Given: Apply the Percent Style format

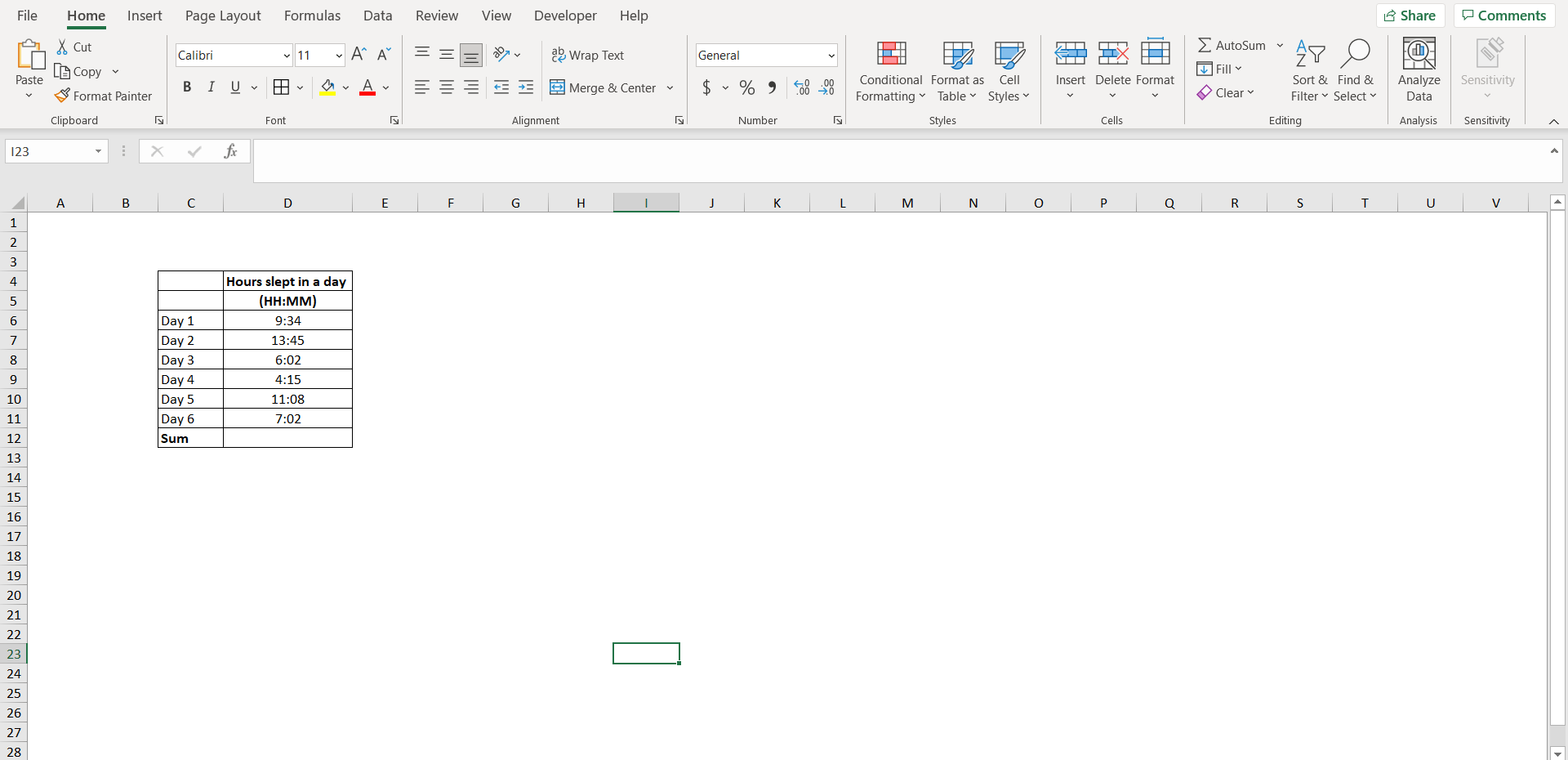Looking at the screenshot, I should coord(746,87).
